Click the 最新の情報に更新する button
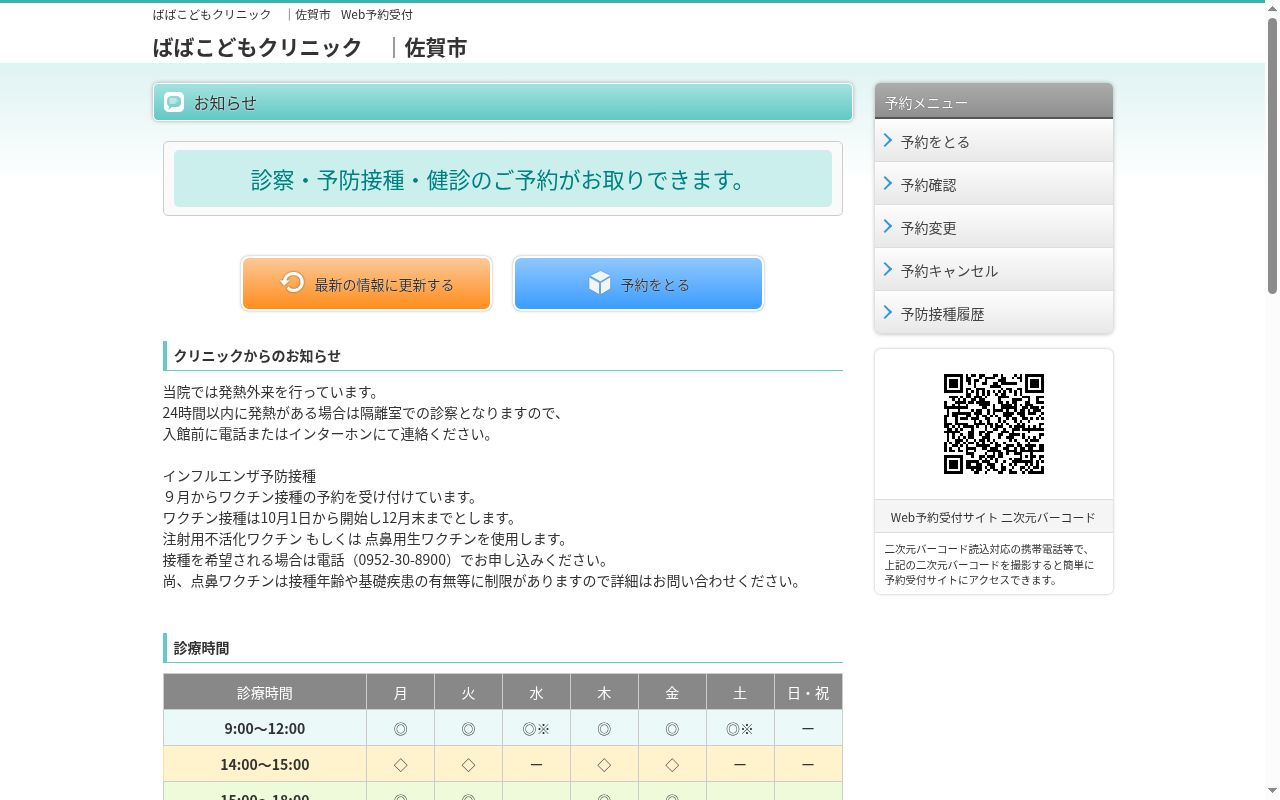This screenshot has height=800, width=1280. [x=367, y=284]
